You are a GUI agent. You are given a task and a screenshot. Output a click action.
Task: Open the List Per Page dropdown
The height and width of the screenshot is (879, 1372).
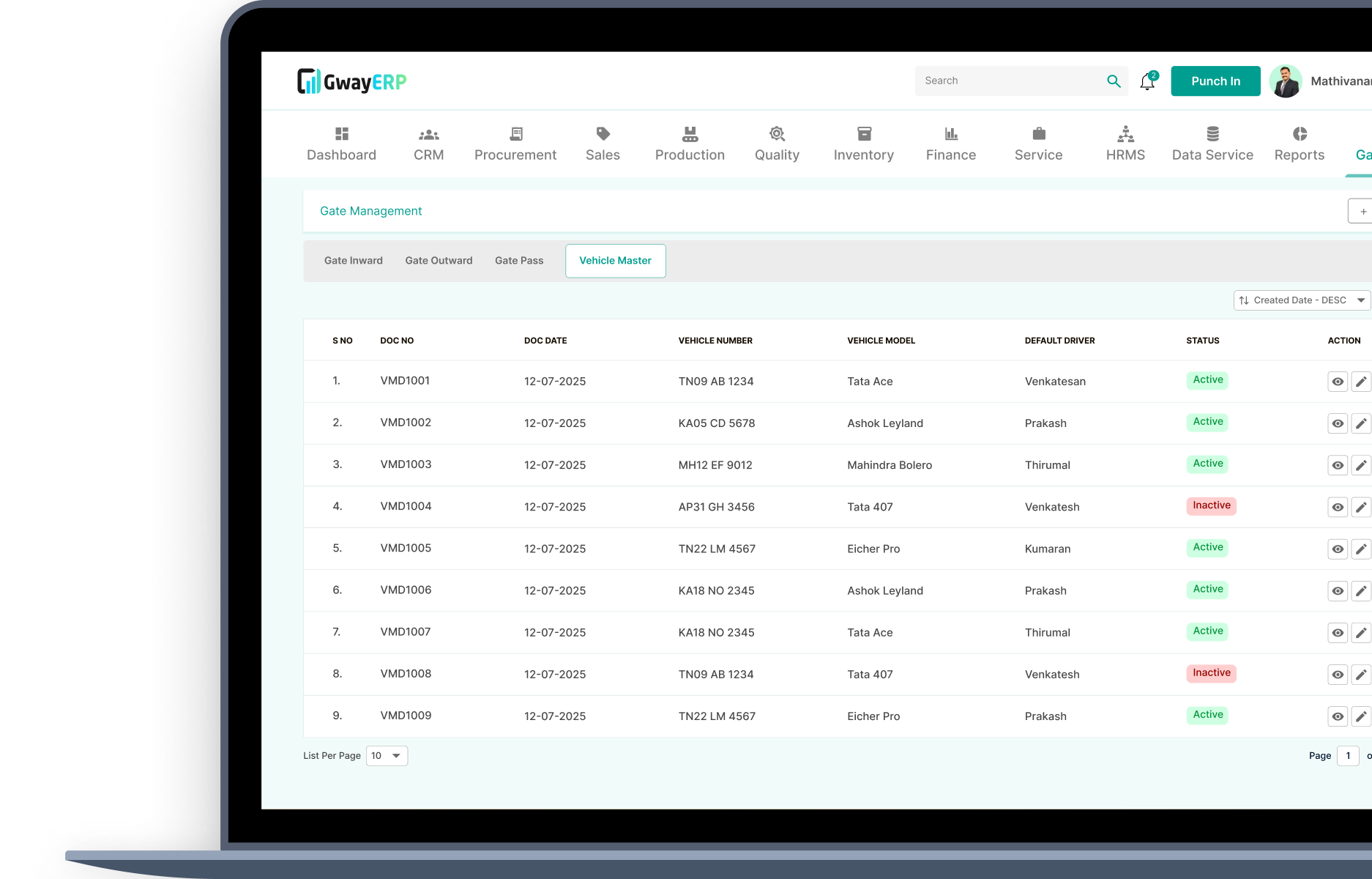coord(387,756)
